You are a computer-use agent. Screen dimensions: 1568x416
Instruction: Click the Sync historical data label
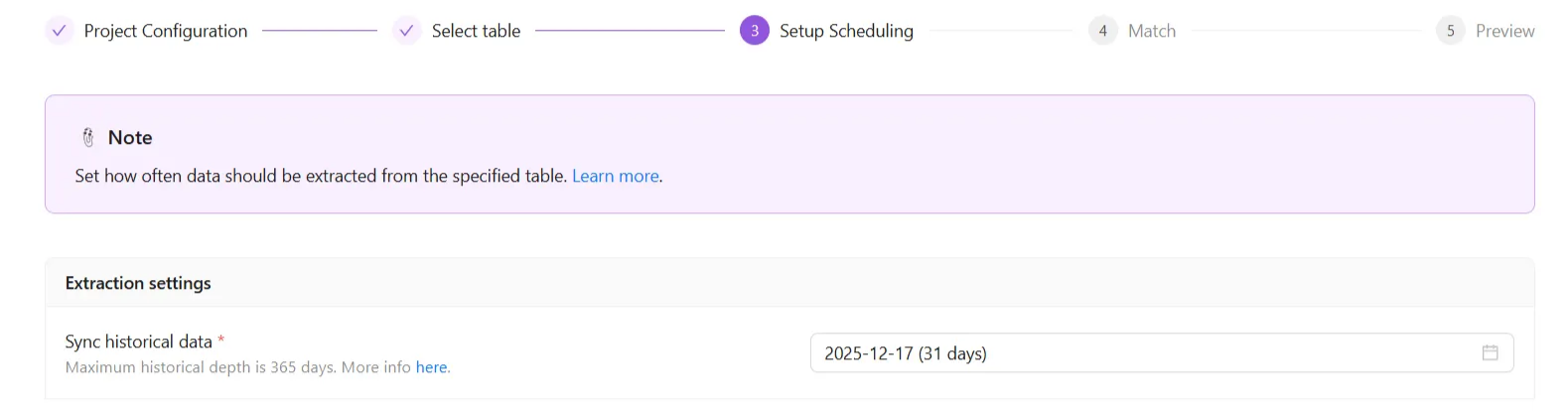[x=138, y=342]
